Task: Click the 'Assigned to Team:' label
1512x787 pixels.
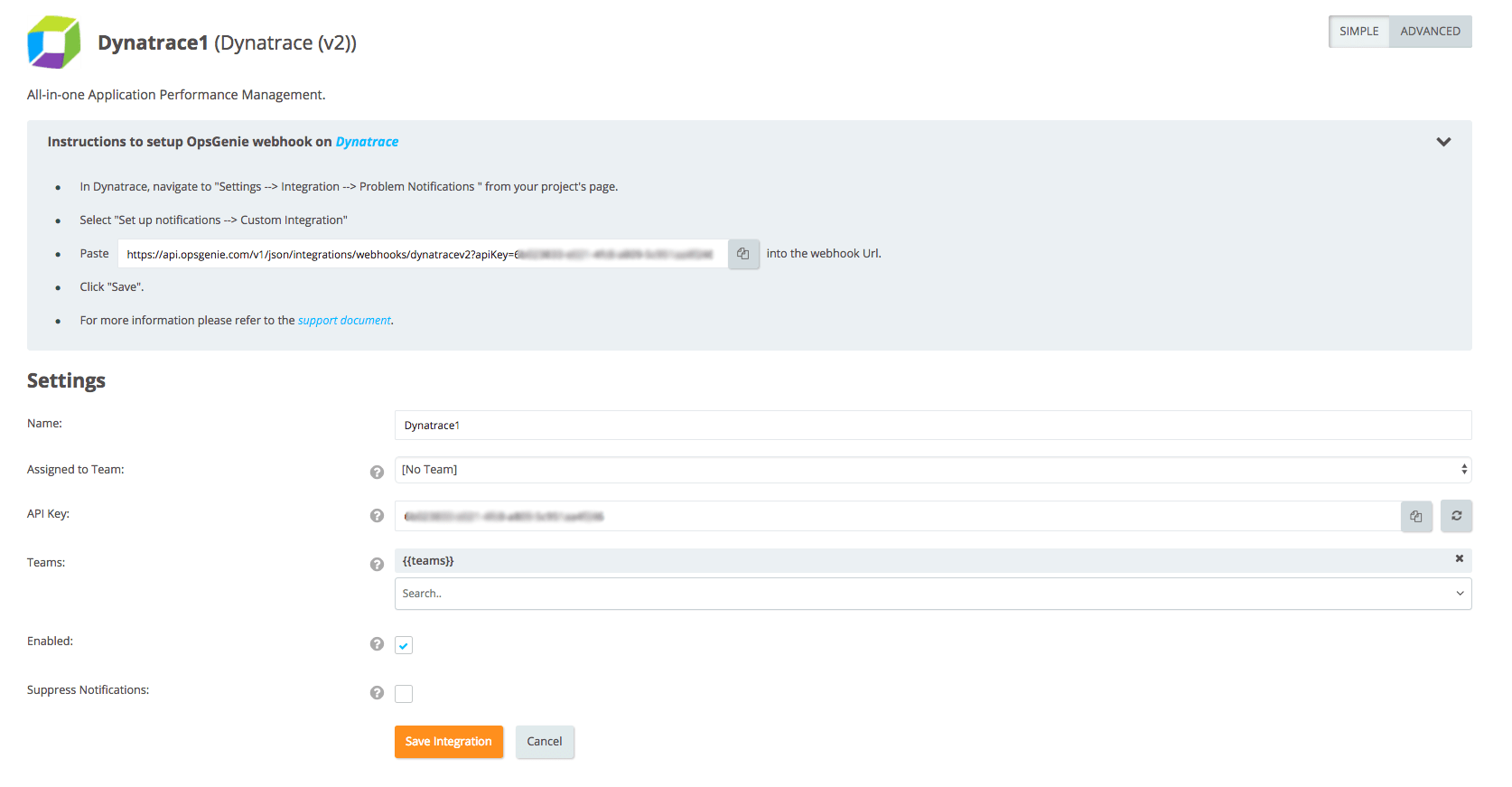Action: coord(76,470)
